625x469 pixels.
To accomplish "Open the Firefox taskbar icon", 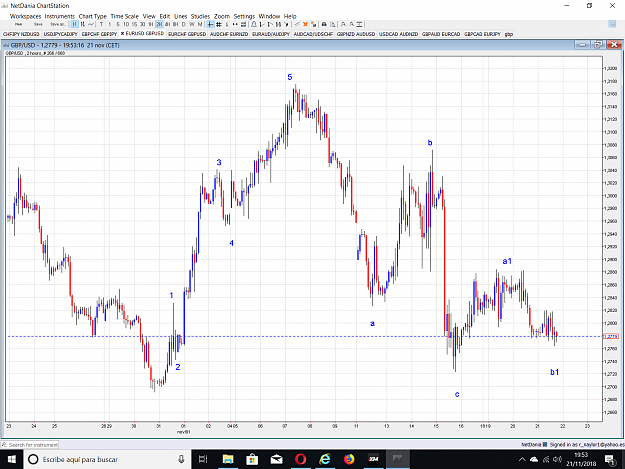I will 349,459.
